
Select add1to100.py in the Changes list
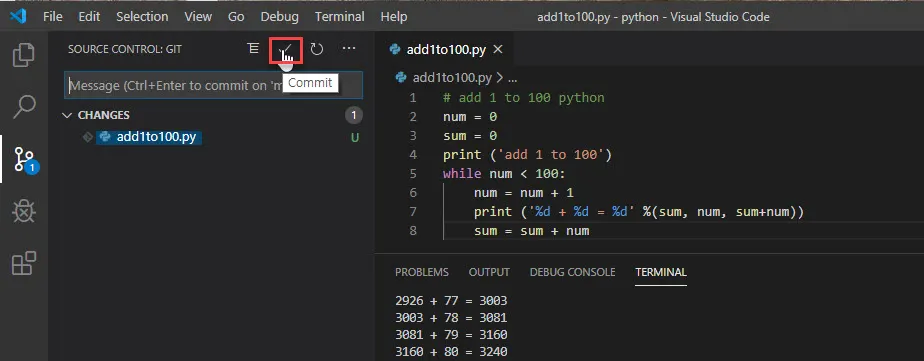coord(156,137)
